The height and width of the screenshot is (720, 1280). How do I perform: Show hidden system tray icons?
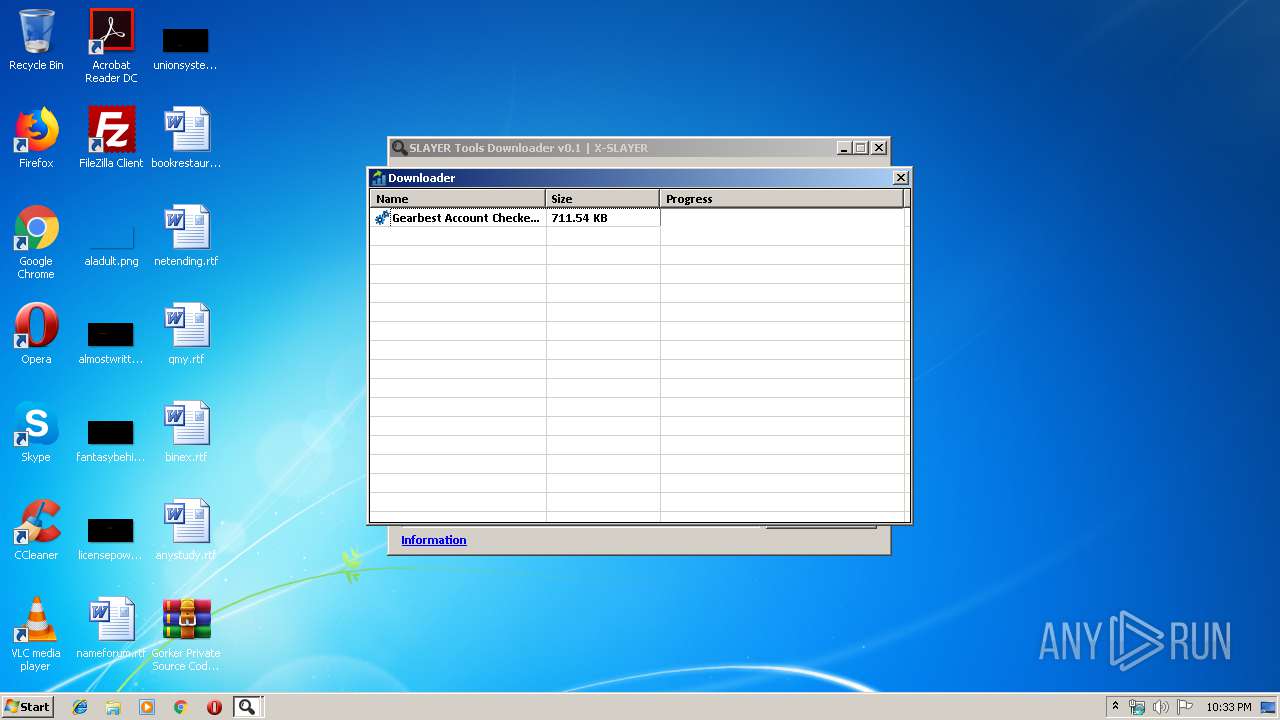1115,707
